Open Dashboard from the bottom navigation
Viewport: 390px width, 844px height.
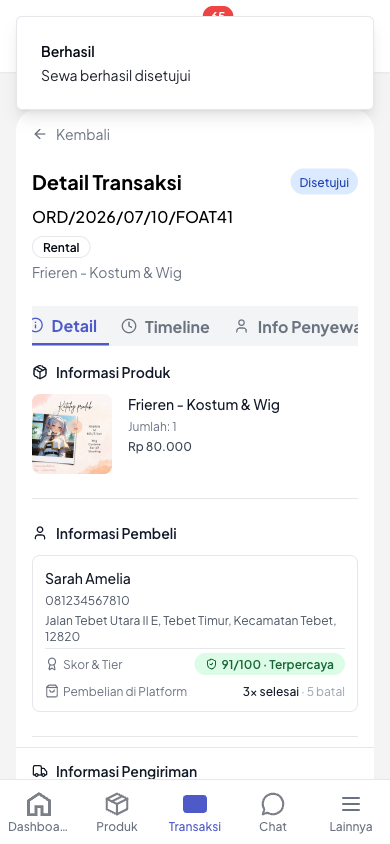[38, 813]
